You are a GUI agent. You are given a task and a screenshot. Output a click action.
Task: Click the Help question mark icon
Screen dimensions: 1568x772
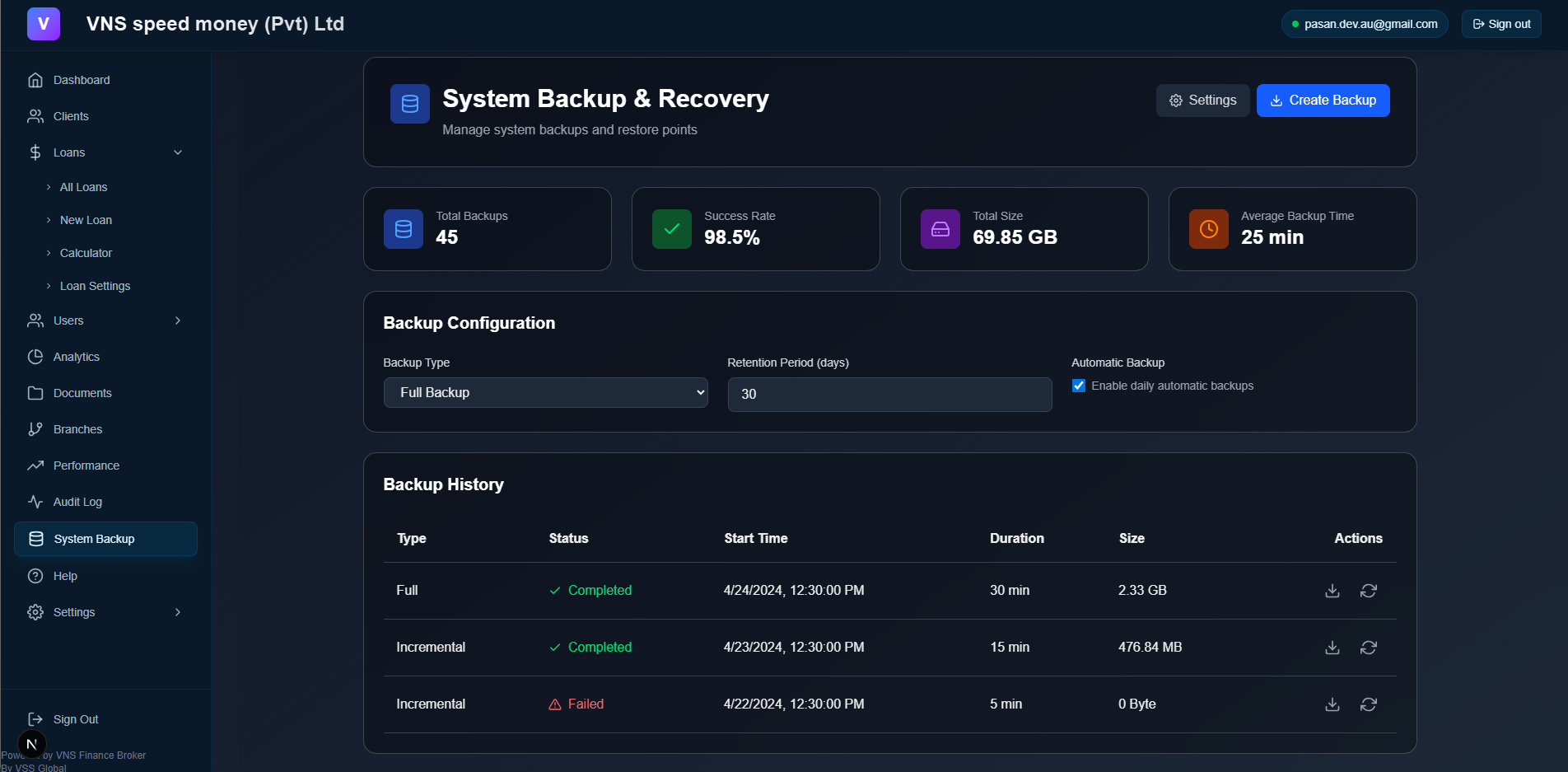35,576
